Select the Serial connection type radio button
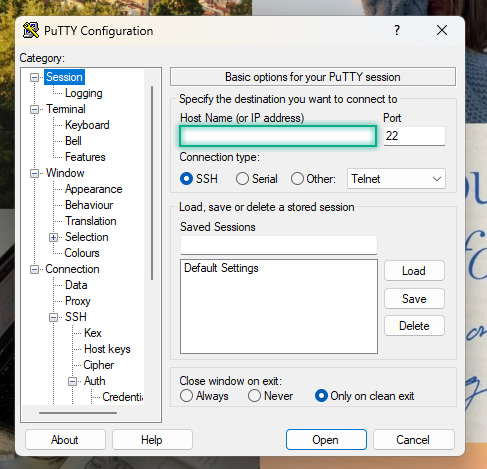The image size is (487, 469). 242,179
